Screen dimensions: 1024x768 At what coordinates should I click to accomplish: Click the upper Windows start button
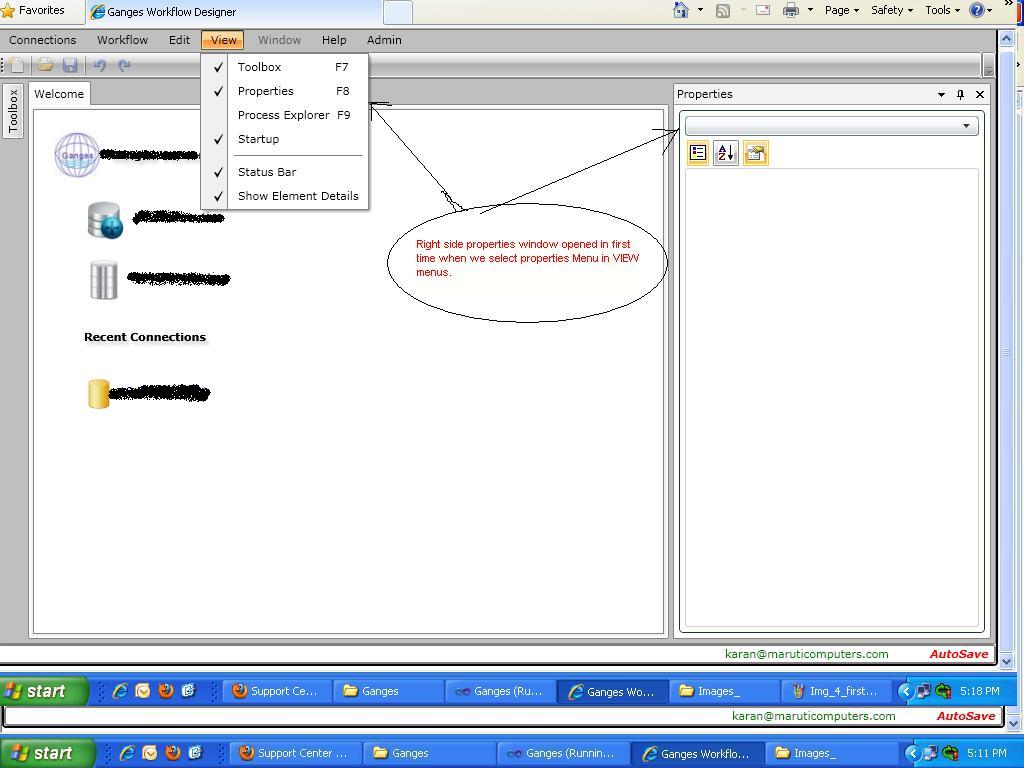coord(44,691)
